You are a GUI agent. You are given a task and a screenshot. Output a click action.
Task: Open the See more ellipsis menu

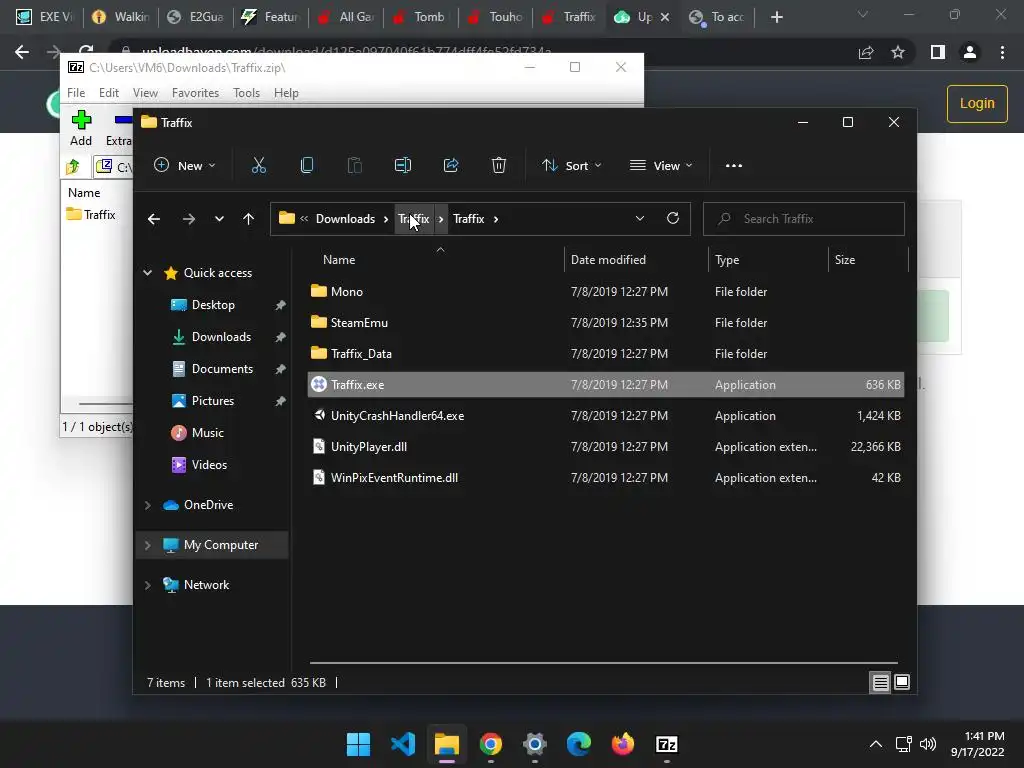[733, 166]
